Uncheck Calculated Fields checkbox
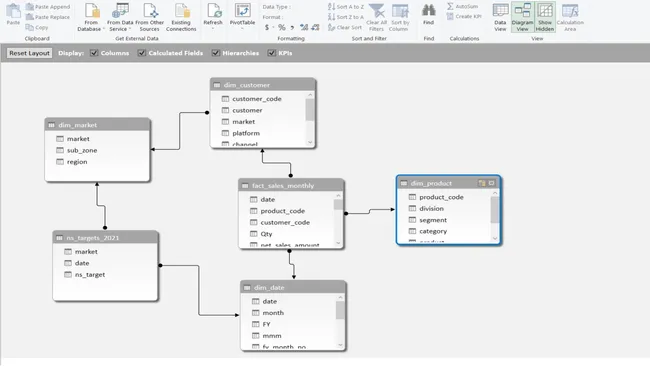650x366 pixels. tap(142, 53)
